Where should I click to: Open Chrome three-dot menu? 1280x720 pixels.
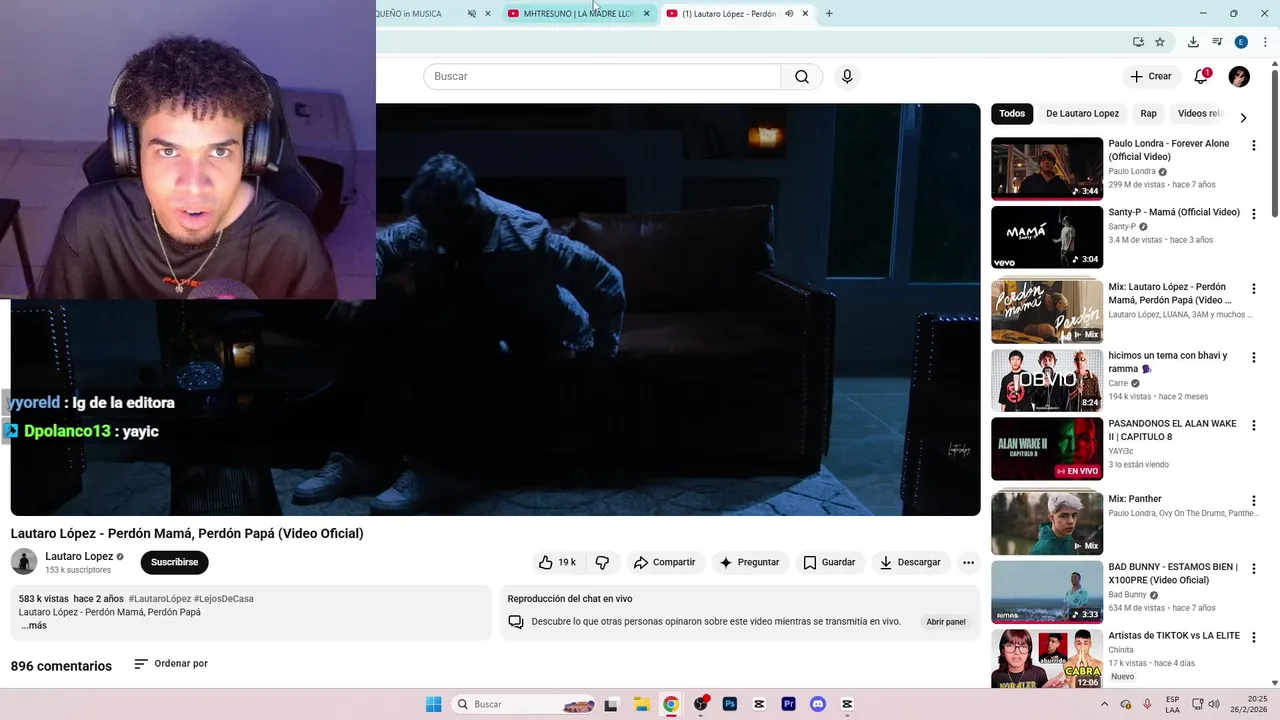1265,42
